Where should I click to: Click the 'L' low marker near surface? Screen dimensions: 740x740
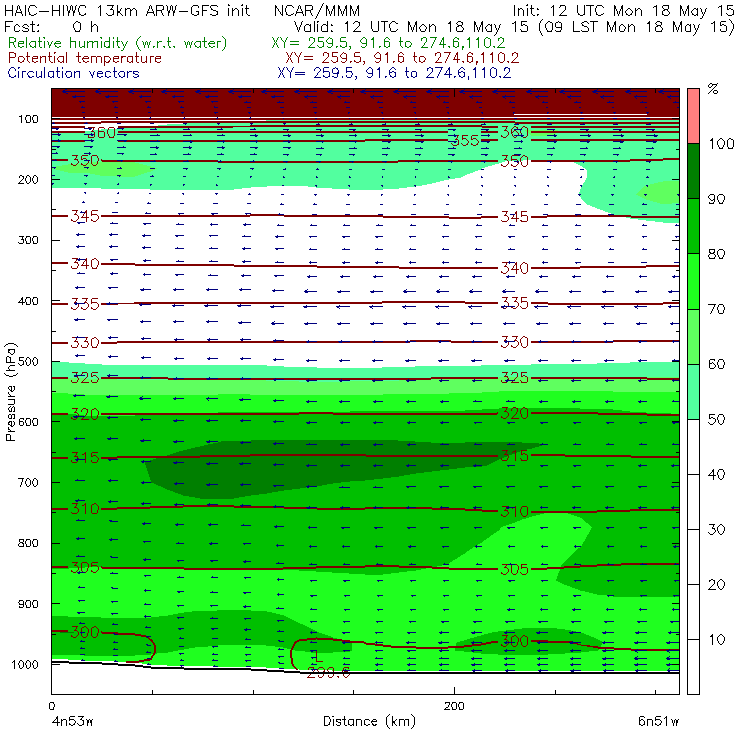(319, 656)
